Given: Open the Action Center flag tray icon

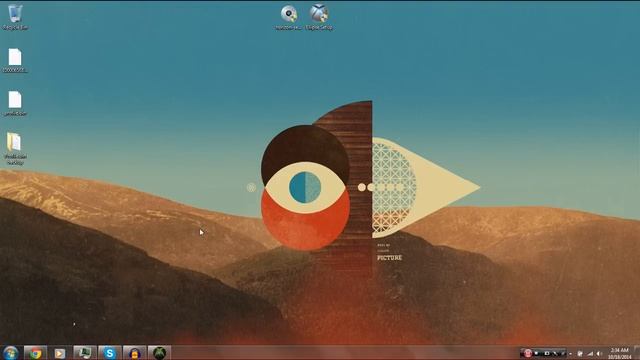Looking at the screenshot, I should [580, 353].
